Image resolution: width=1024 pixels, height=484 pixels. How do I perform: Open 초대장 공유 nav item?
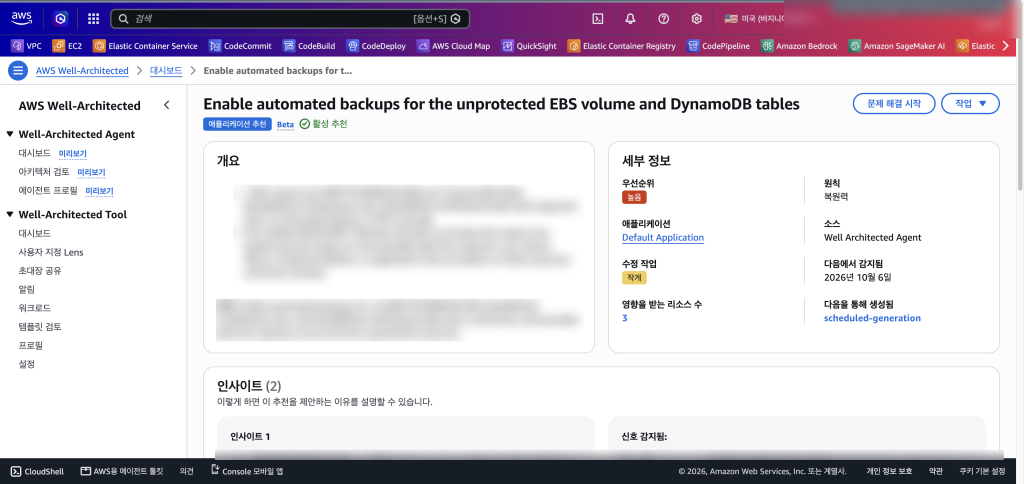click(40, 270)
